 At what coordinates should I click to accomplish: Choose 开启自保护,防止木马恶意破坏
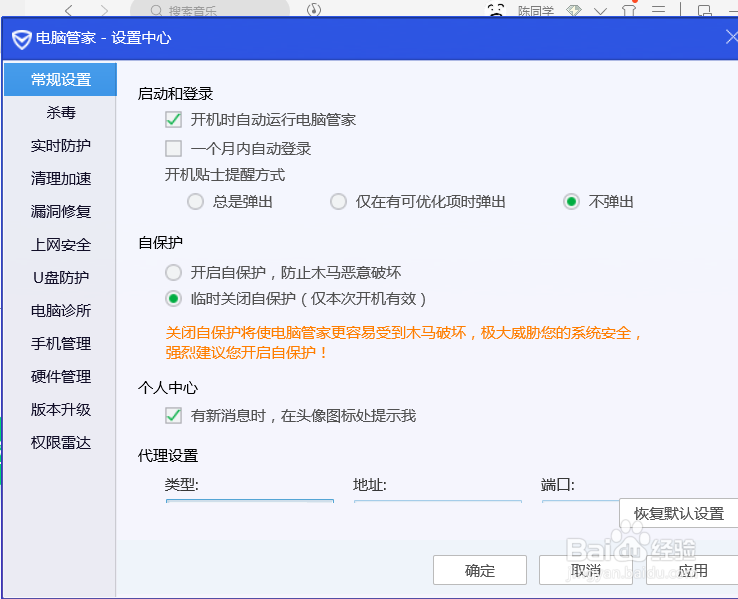(173, 272)
